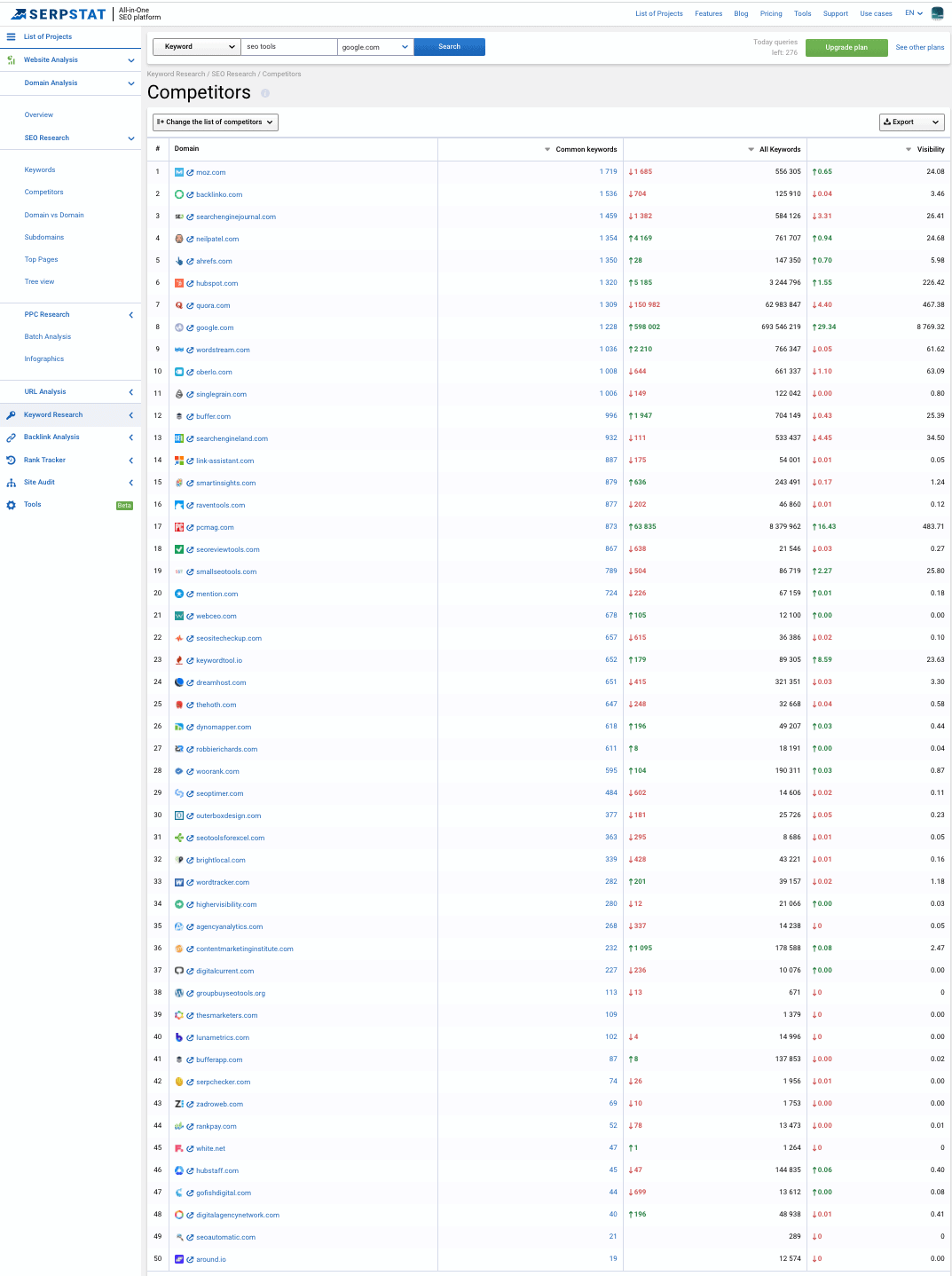
Task: Click the info icon beside Competitors heading
Action: tap(265, 93)
